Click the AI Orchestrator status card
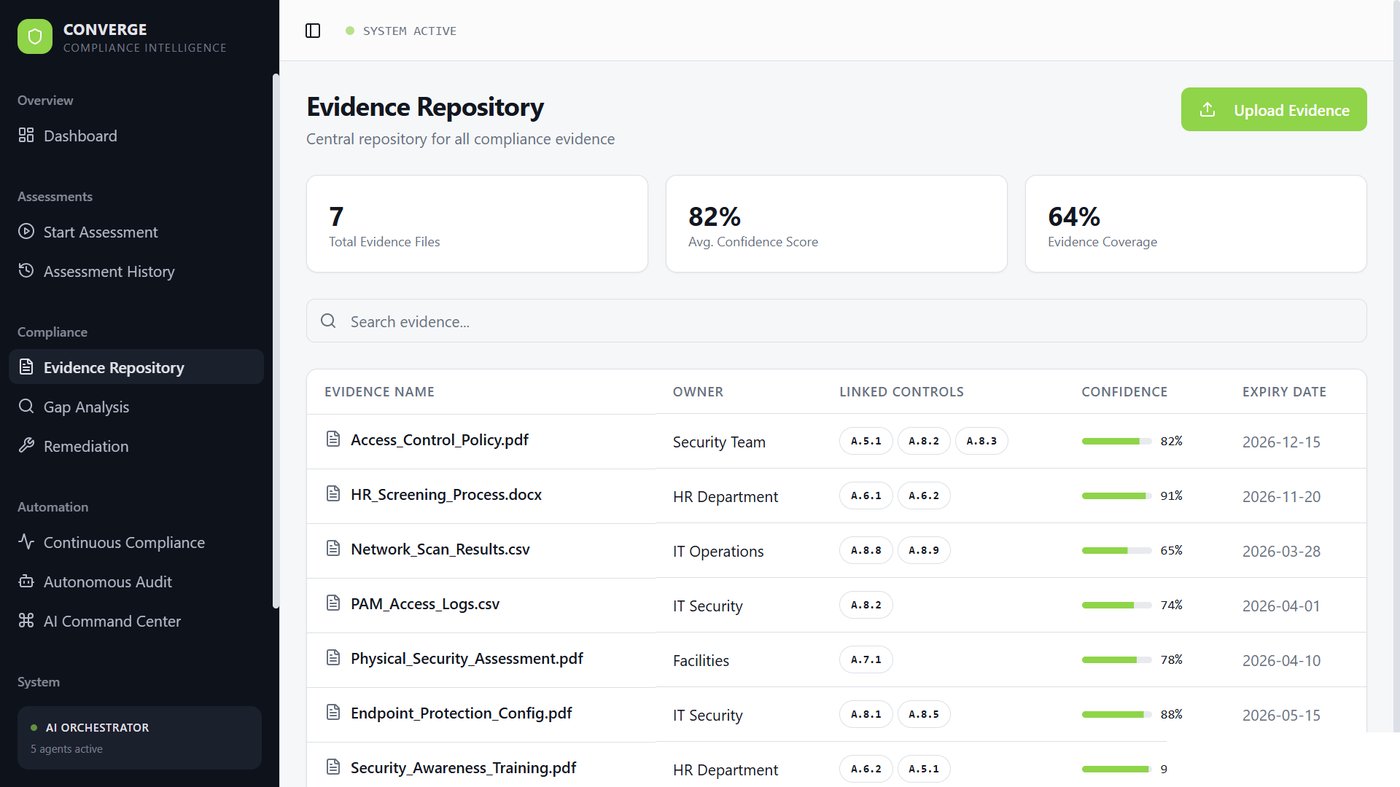1400x787 pixels. [139, 738]
